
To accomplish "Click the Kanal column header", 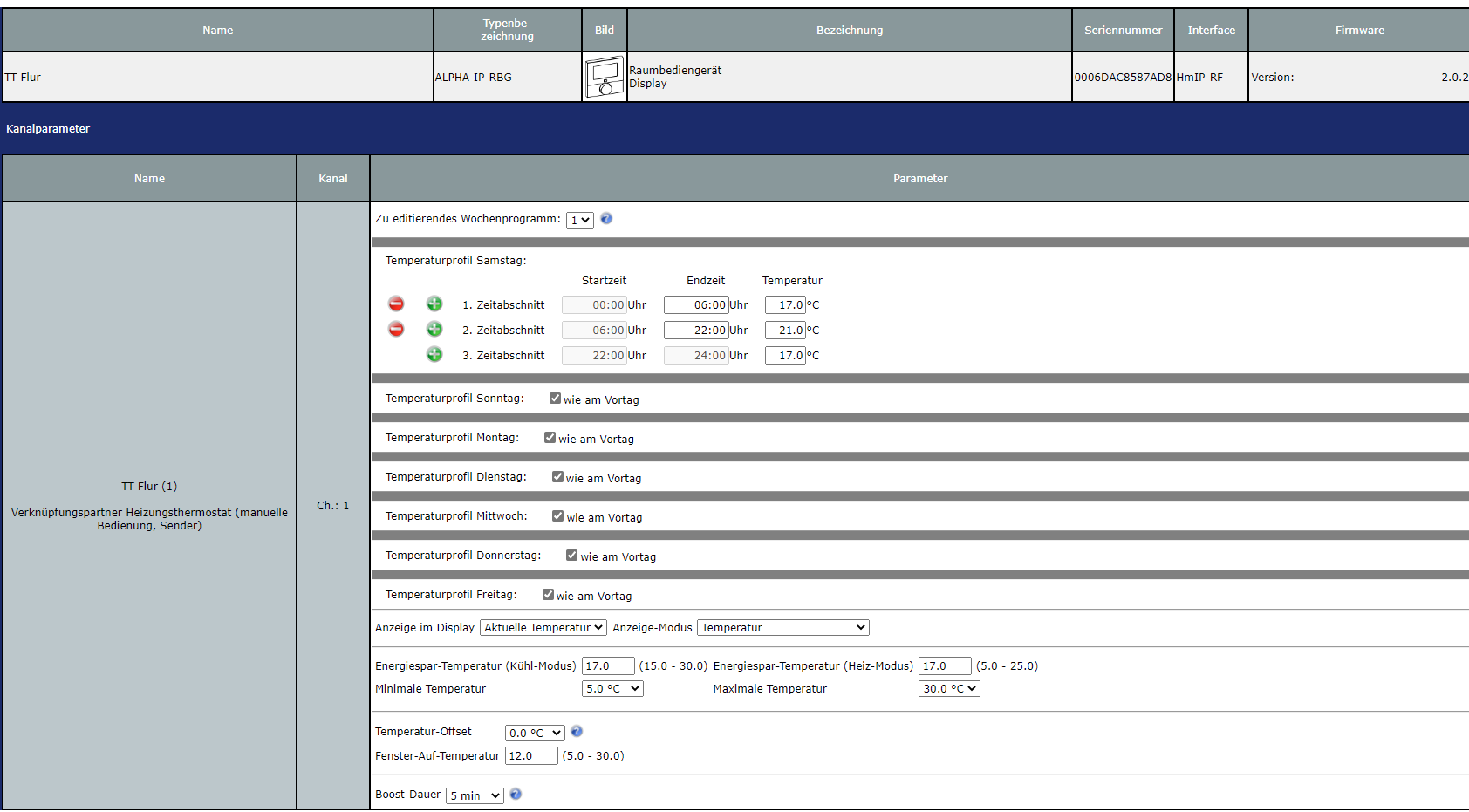I will click(x=332, y=178).
